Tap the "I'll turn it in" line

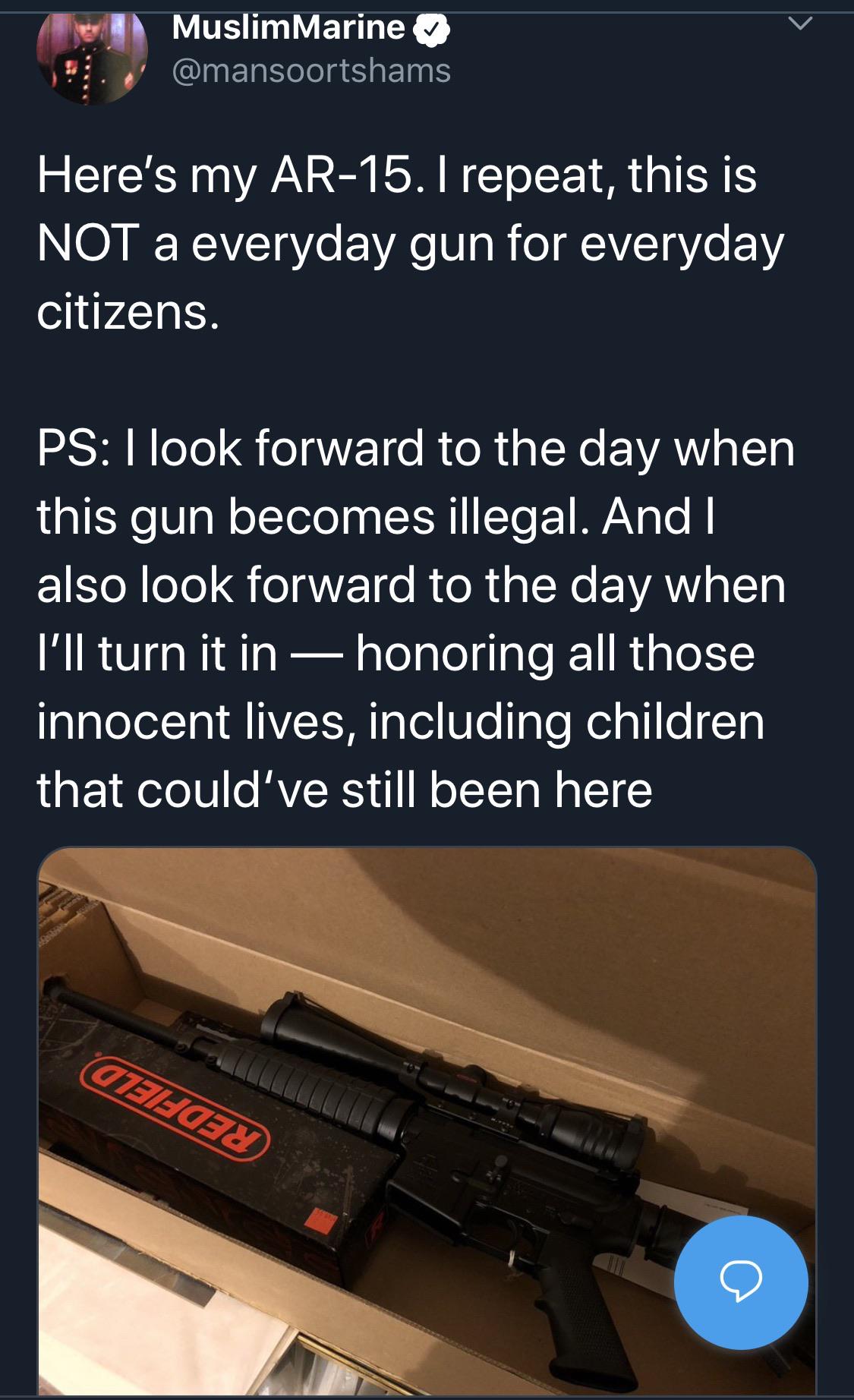[157, 654]
